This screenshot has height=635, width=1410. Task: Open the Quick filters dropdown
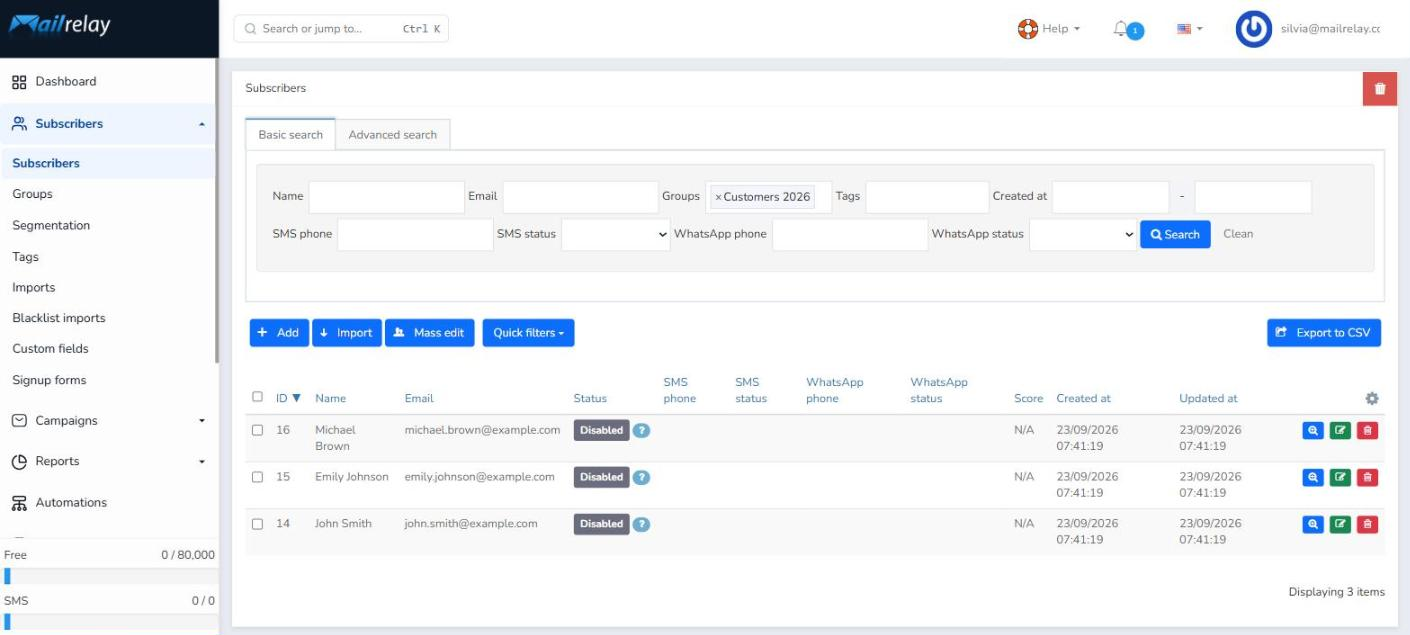click(528, 333)
